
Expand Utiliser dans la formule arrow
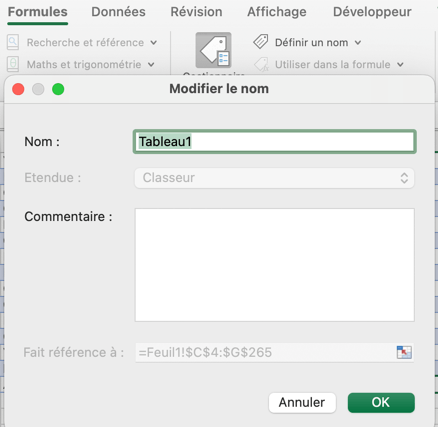(x=400, y=65)
